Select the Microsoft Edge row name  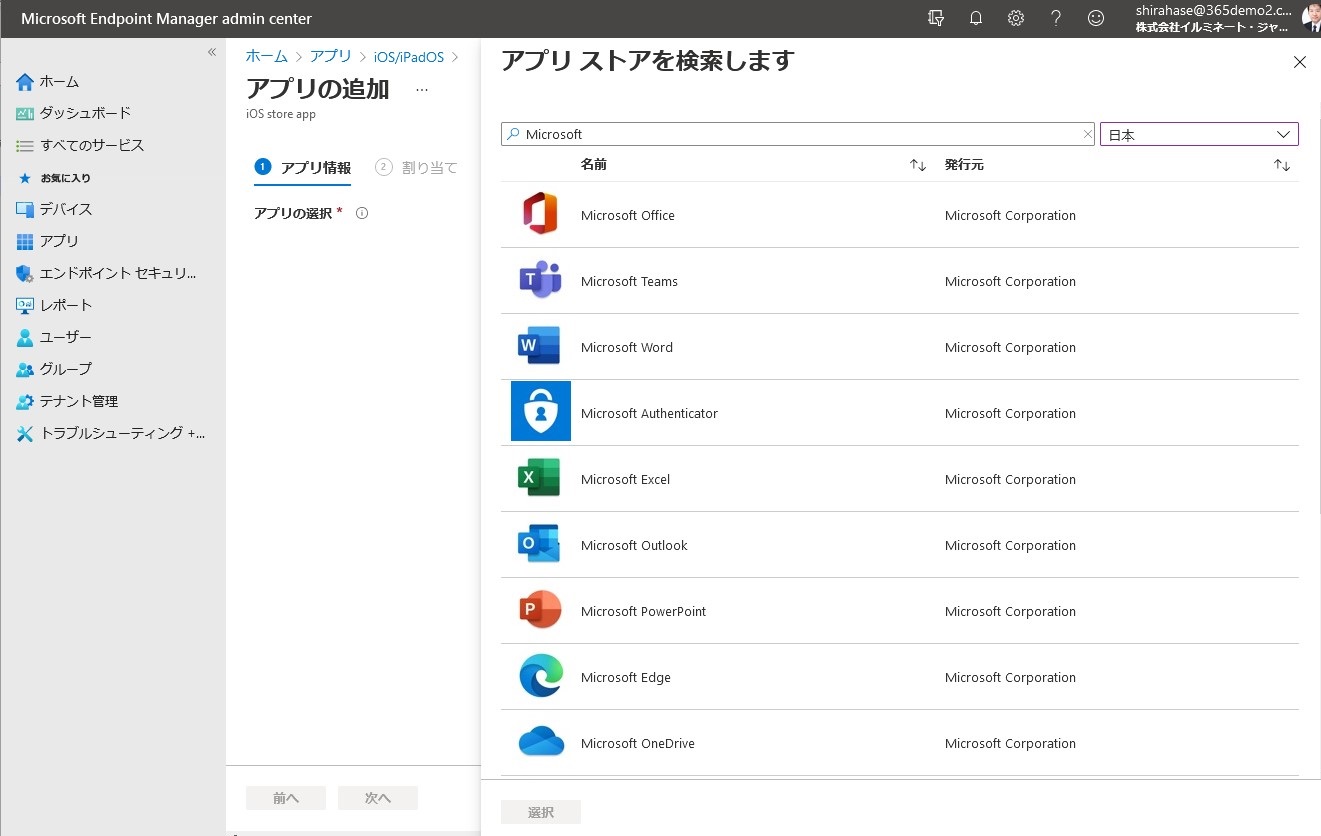click(626, 677)
